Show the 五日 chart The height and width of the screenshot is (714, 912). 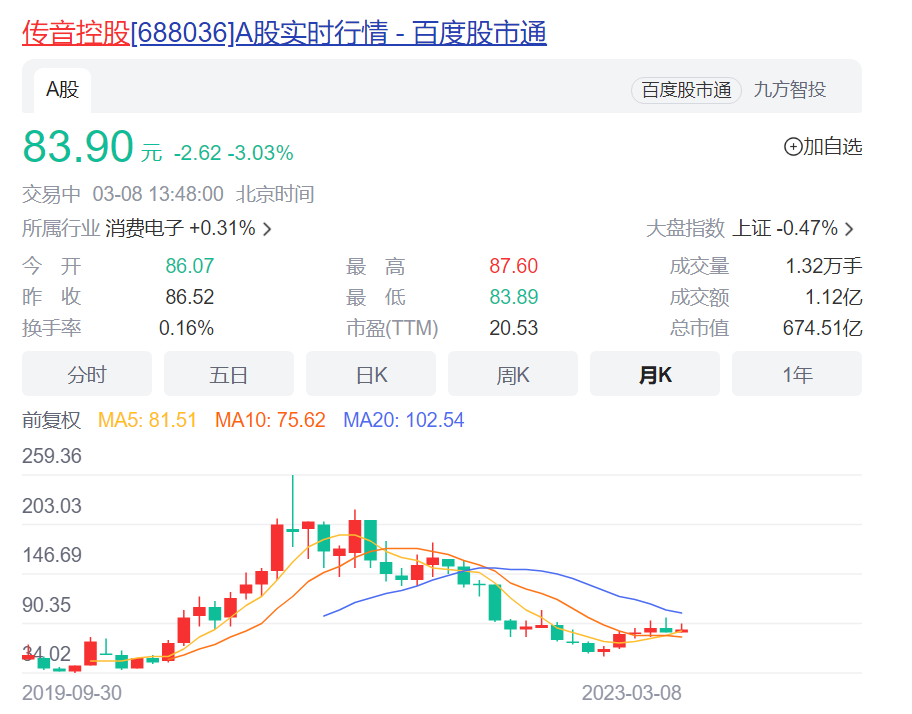tap(229, 375)
